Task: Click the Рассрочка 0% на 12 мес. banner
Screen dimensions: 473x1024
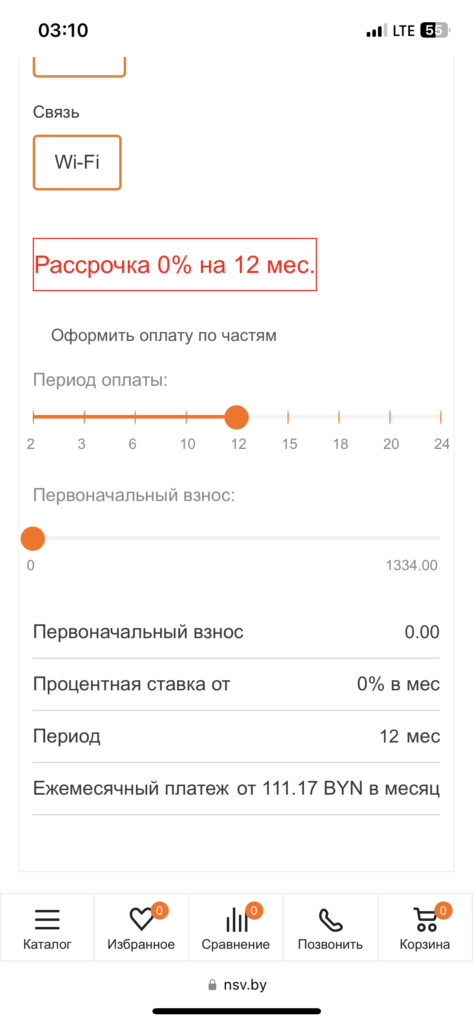Action: (174, 264)
